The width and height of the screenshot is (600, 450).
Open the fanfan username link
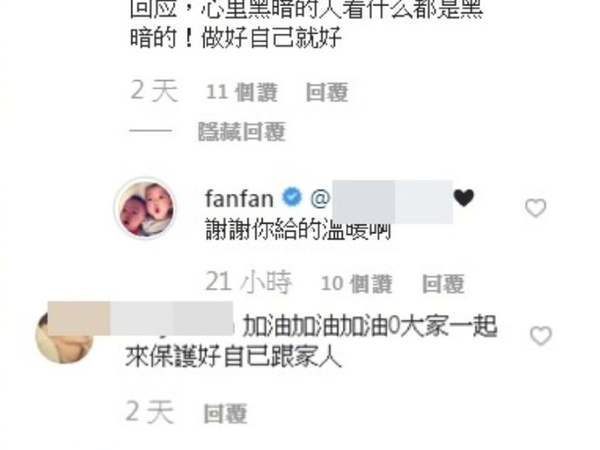click(239, 199)
